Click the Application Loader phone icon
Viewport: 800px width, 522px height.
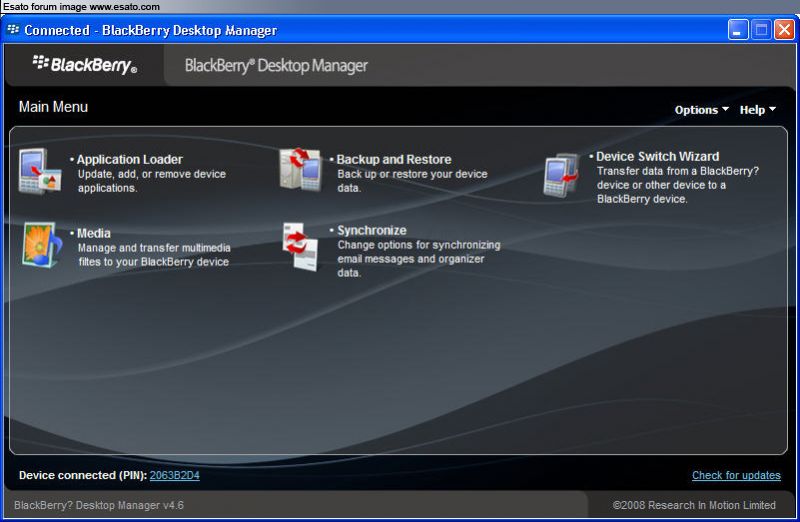coord(40,171)
